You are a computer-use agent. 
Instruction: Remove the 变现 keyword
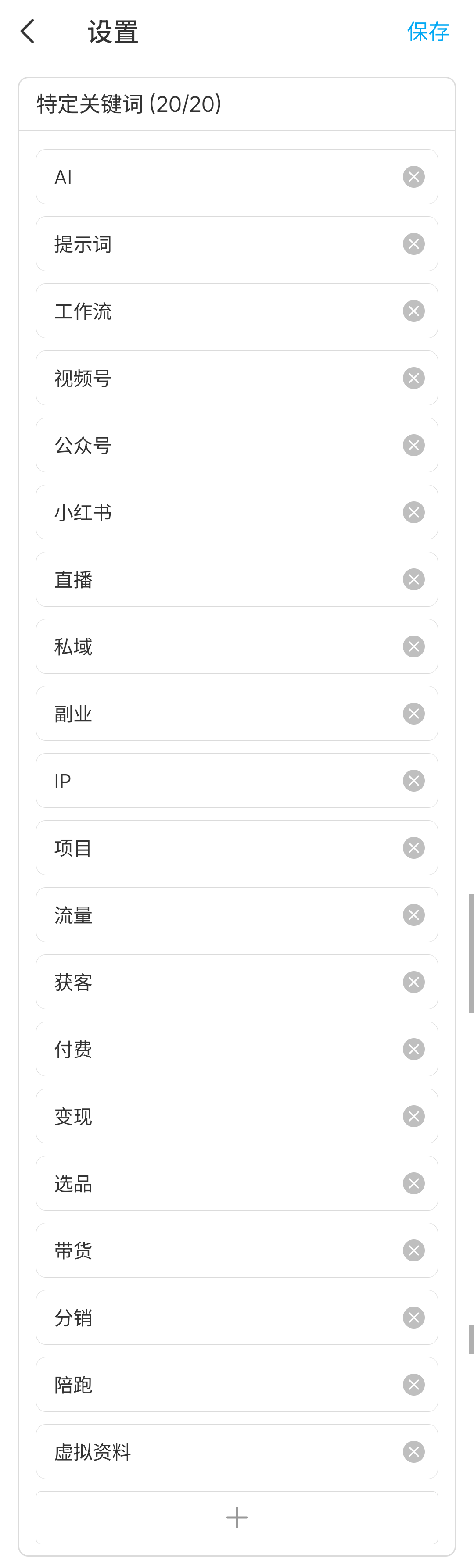coord(414,1116)
